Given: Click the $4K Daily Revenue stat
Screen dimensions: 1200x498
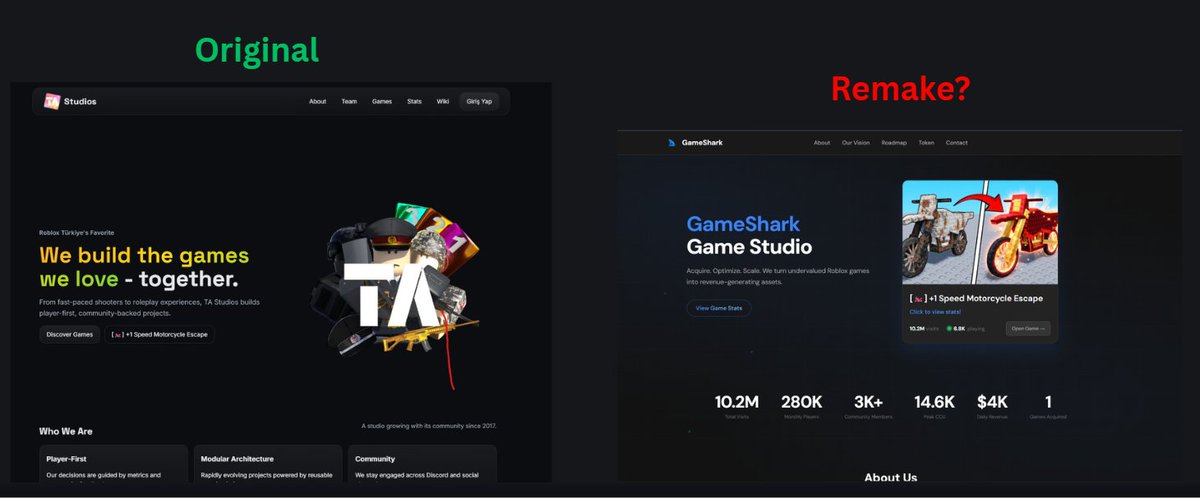Looking at the screenshot, I should (993, 405).
